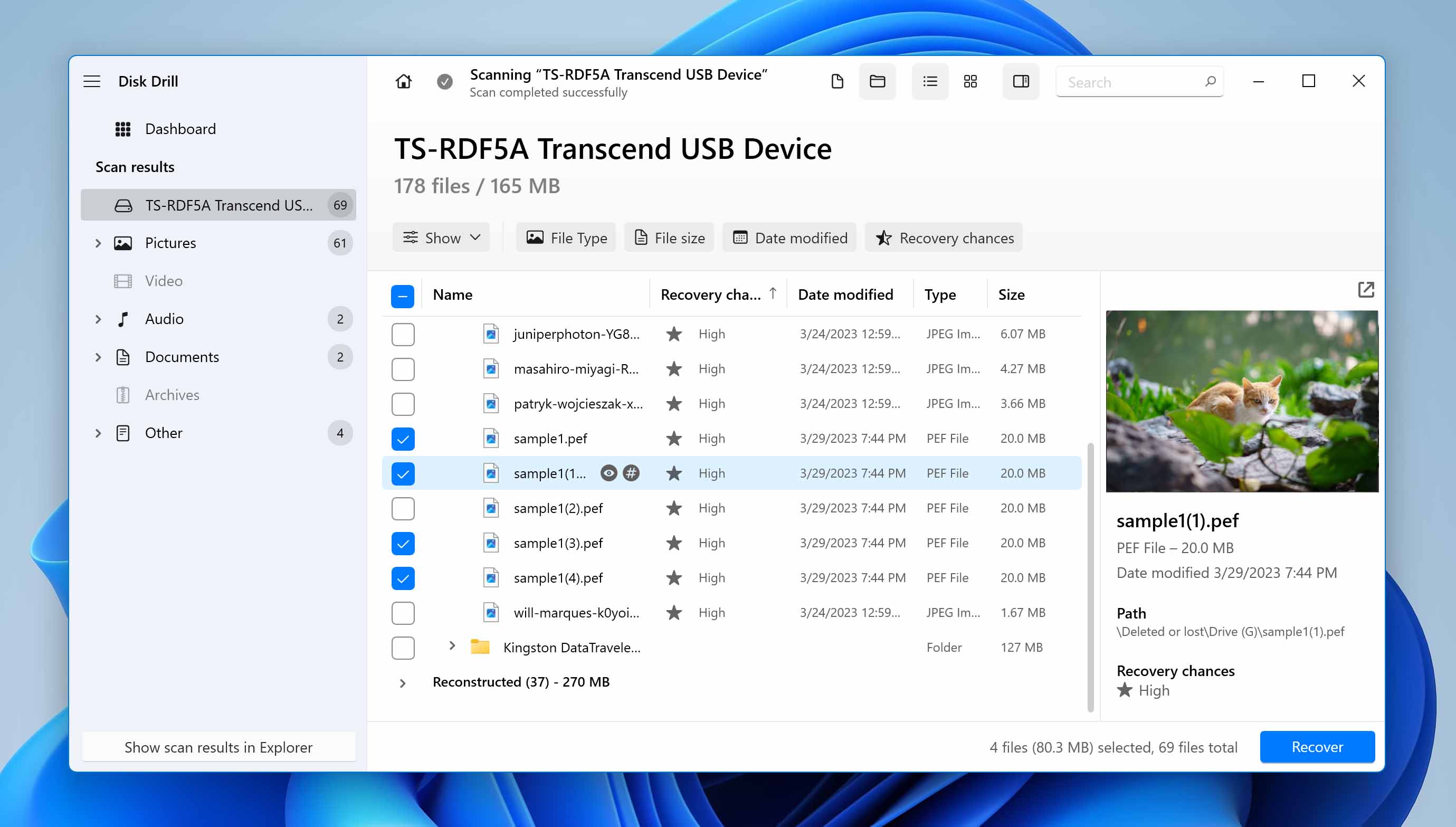The width and height of the screenshot is (1456, 827).
Task: Check the will-marques-k0yoi checkbox
Action: pyautogui.click(x=403, y=613)
